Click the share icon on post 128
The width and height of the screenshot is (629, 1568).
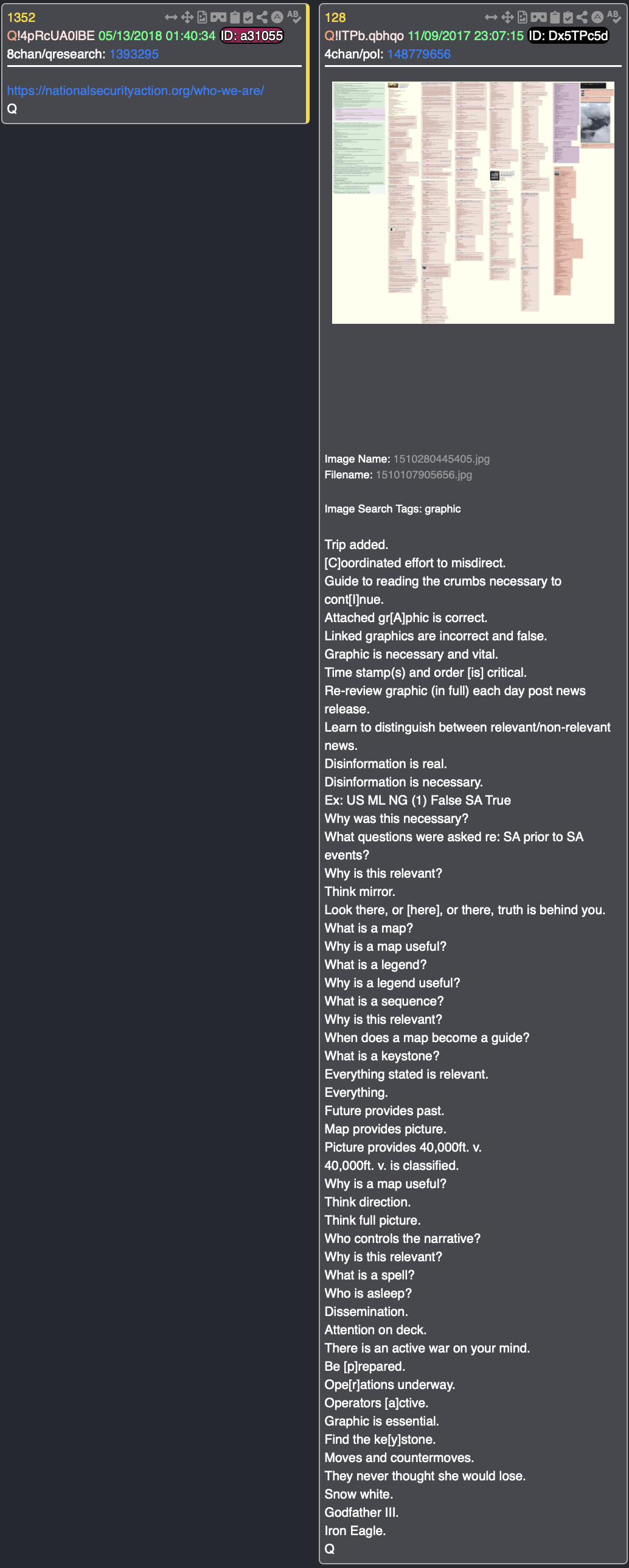[582, 17]
